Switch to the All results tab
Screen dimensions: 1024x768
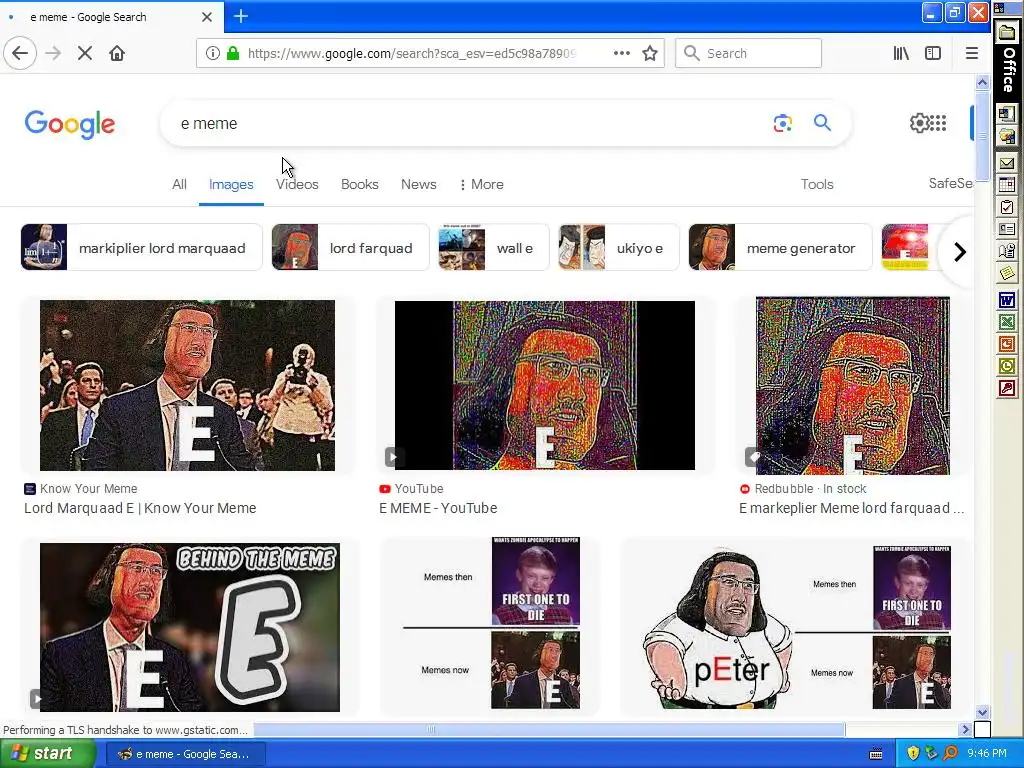click(x=179, y=185)
